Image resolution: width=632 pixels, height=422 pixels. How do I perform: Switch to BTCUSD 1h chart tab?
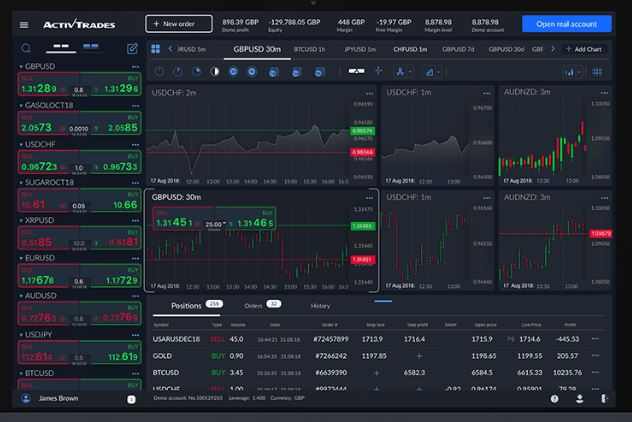309,49
